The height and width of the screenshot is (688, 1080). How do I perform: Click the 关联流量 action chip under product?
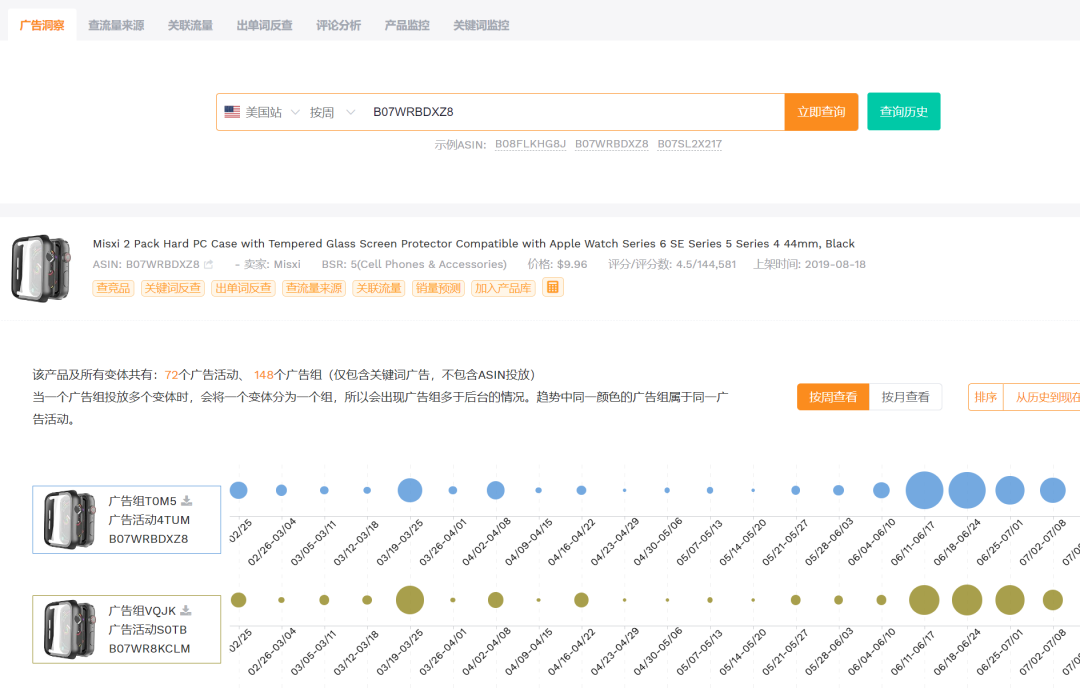[x=379, y=287]
